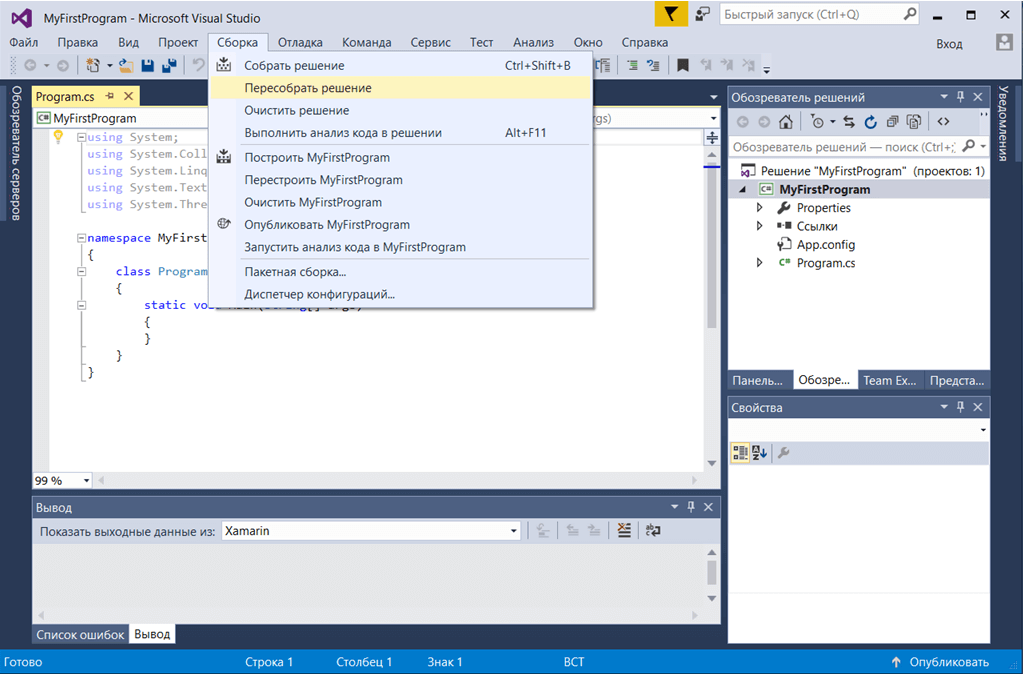Screen dimensions: 1023x674
Task: Collapse the namespace MyFirstProgram outline block
Action: click(x=82, y=238)
